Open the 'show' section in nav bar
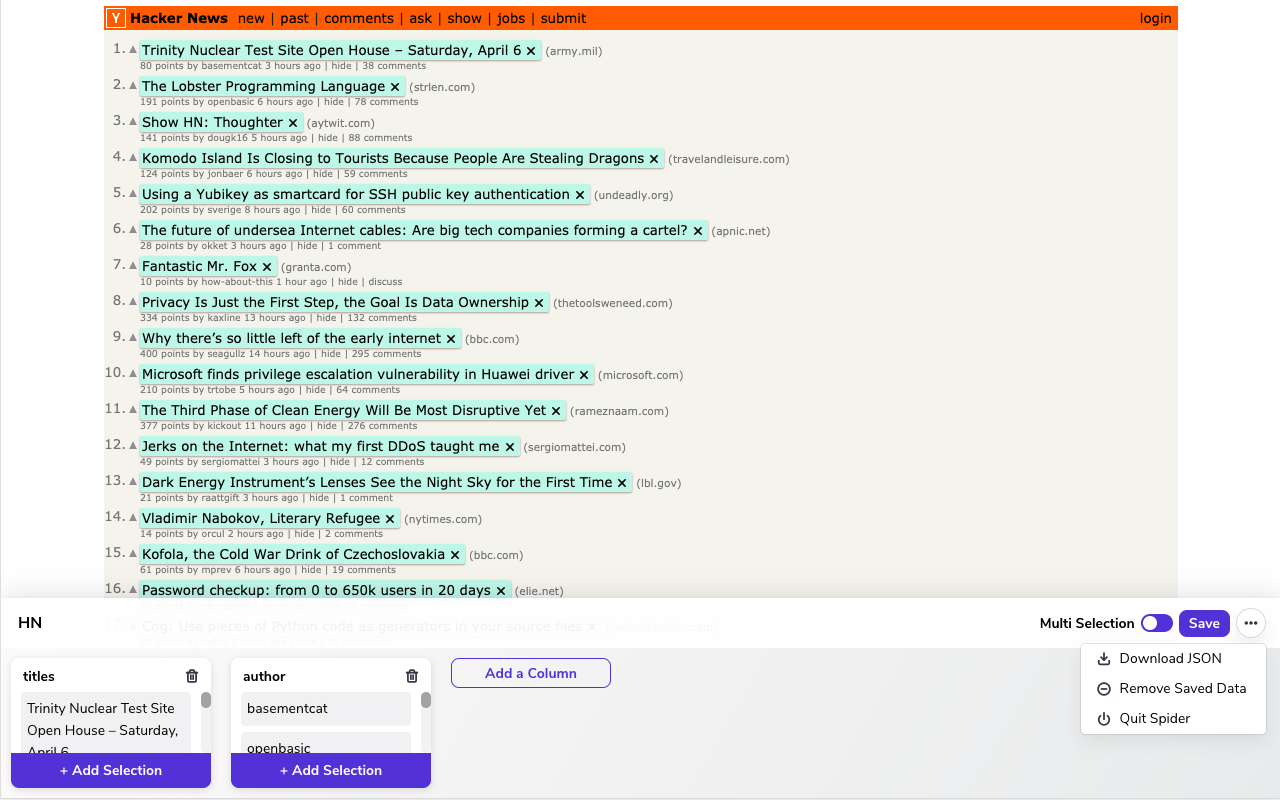 464,18
